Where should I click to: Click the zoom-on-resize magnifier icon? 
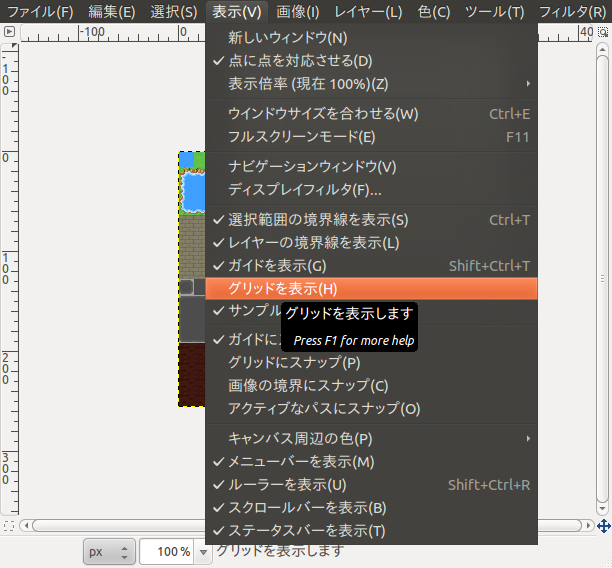(604, 31)
